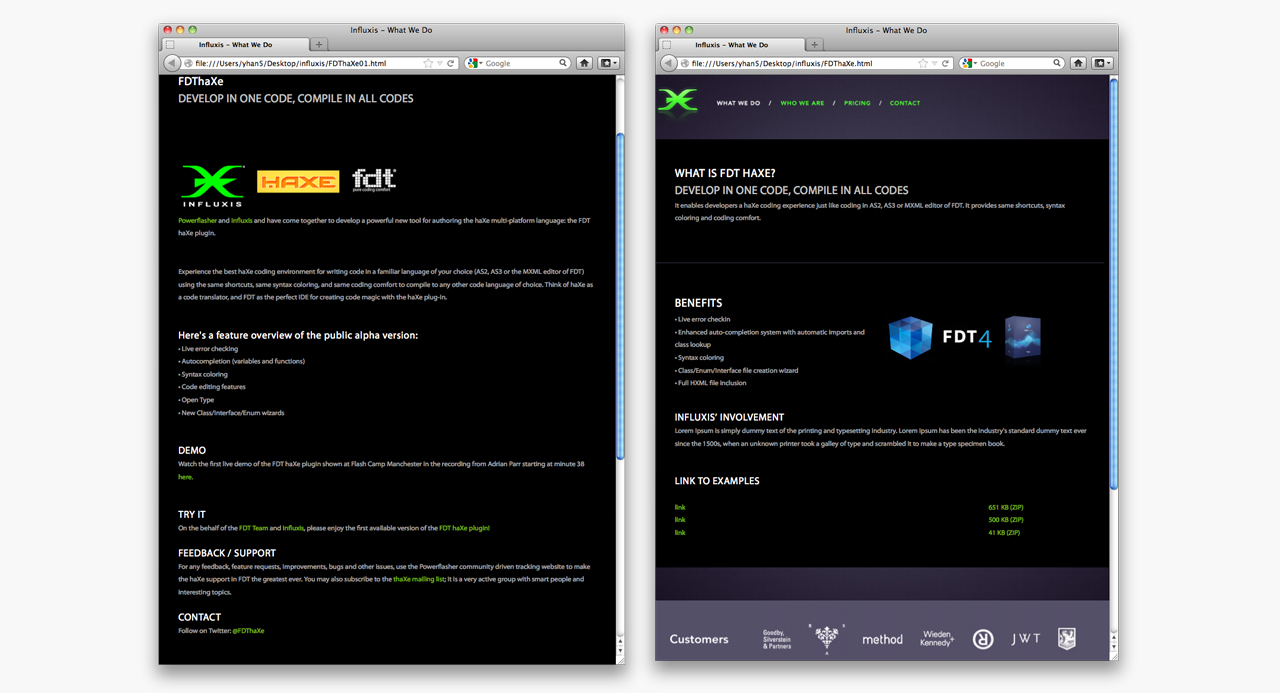Click the green Influxis X logo in the header

coord(678,101)
